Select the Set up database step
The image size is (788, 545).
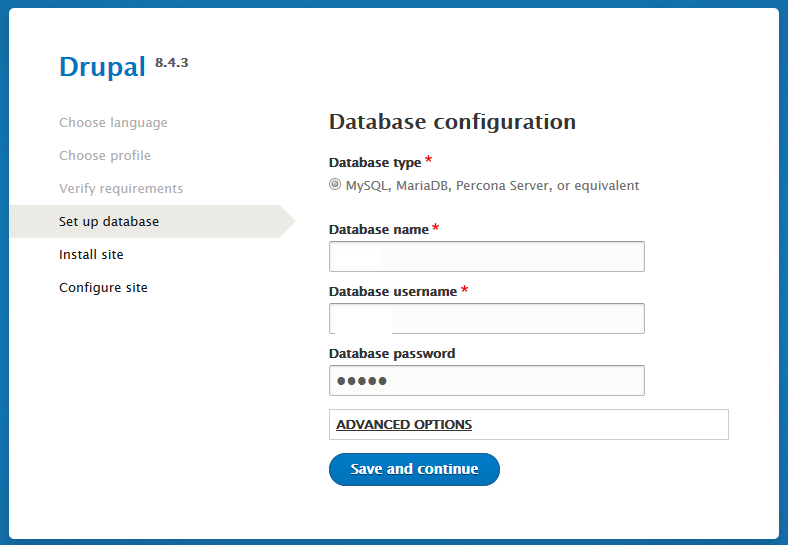click(x=109, y=221)
